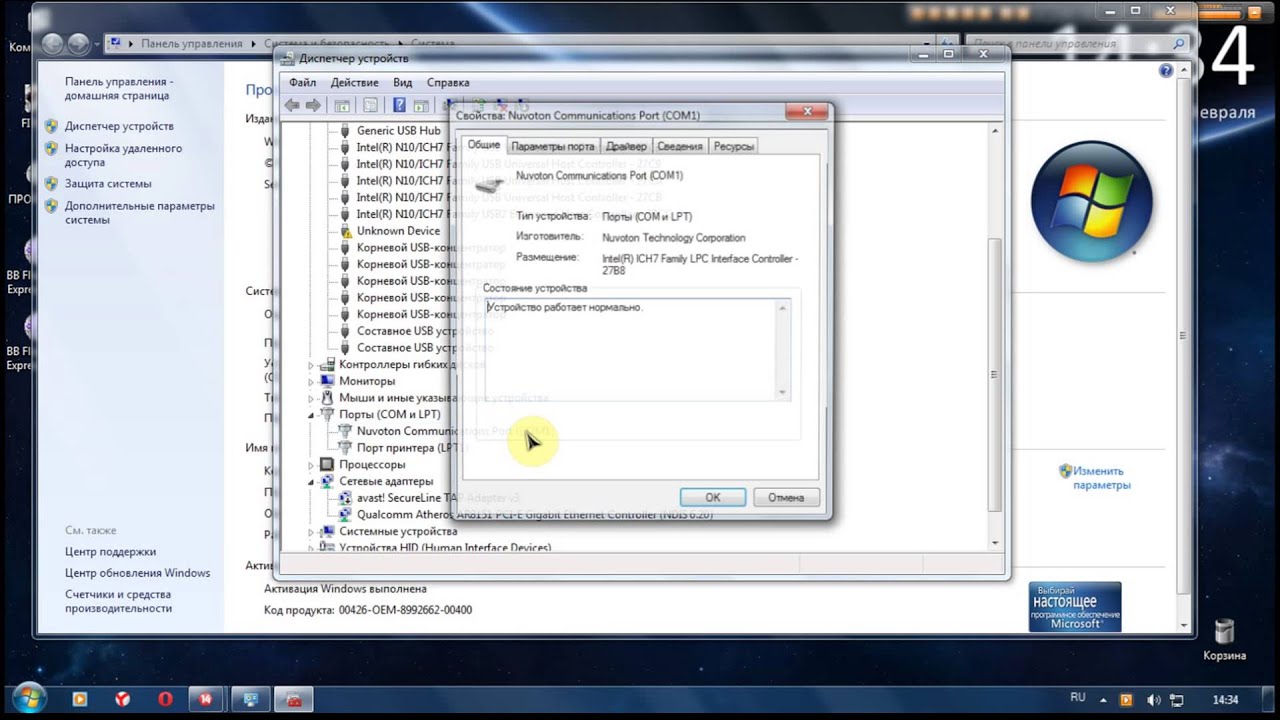
Task: Click Панель управления - домашняя страница link
Action: tap(119, 89)
